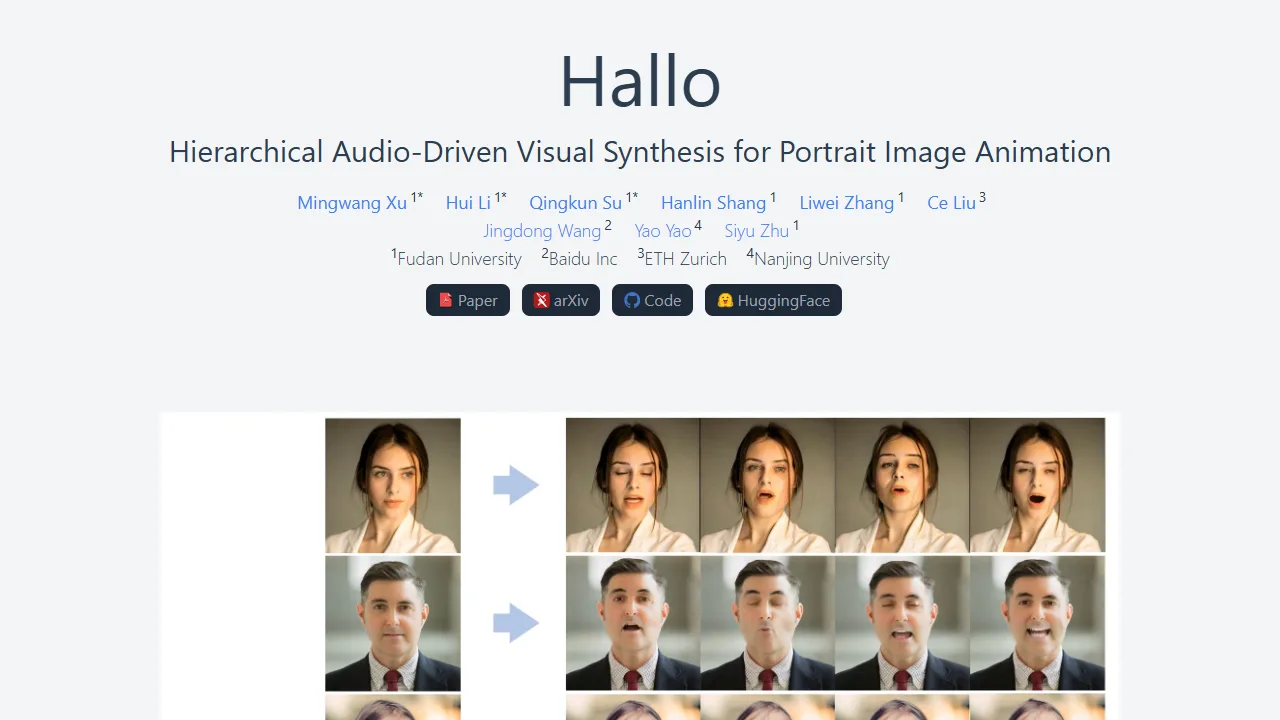Open Qingkun Su's author page
The width and height of the screenshot is (1280, 720).
pyautogui.click(x=575, y=203)
